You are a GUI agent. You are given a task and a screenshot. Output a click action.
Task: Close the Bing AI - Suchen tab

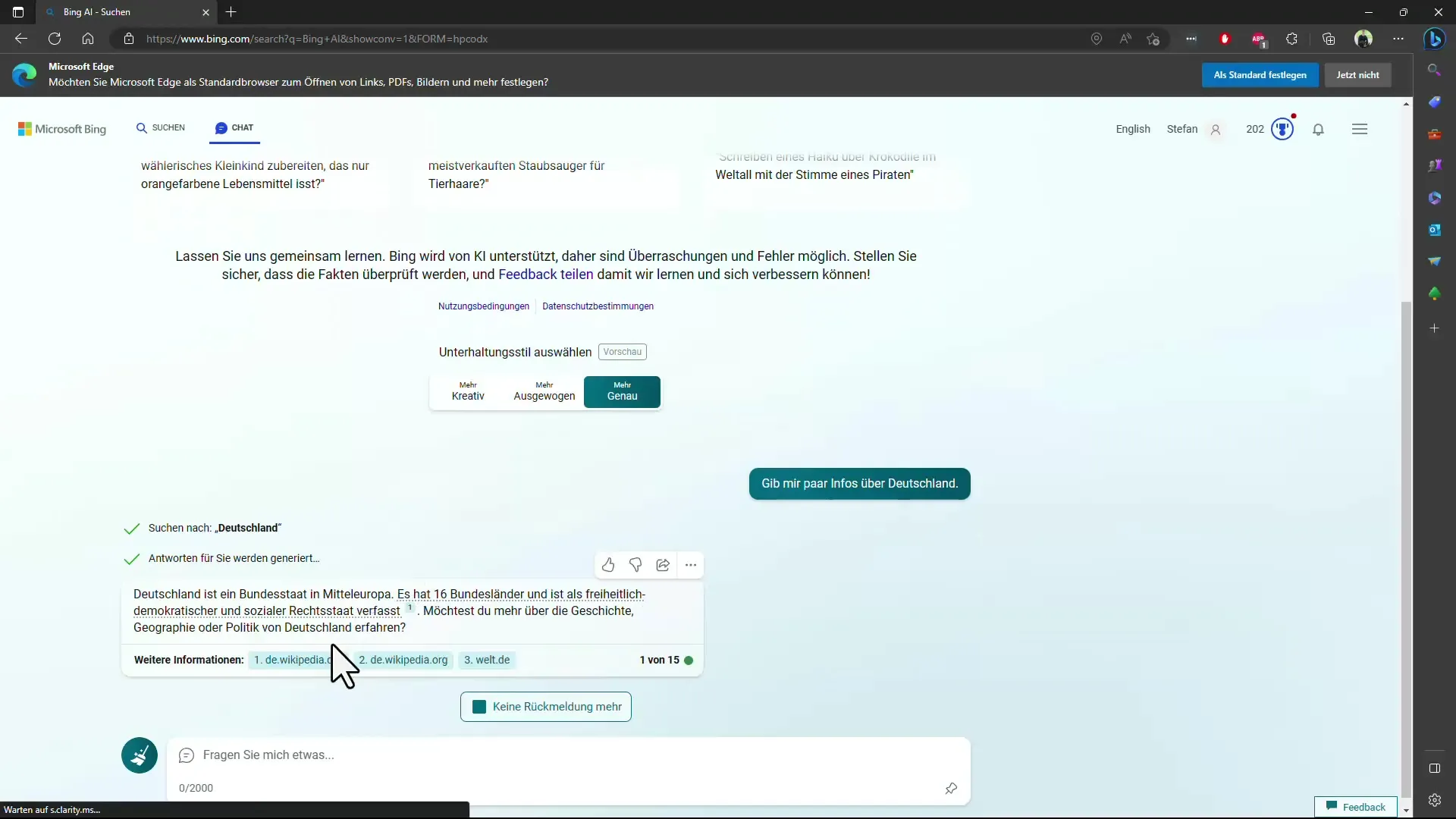[206, 12]
